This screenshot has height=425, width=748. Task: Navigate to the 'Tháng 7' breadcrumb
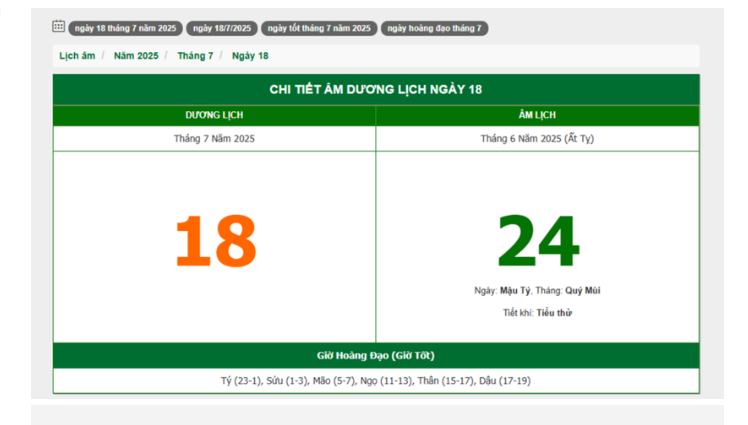click(195, 56)
